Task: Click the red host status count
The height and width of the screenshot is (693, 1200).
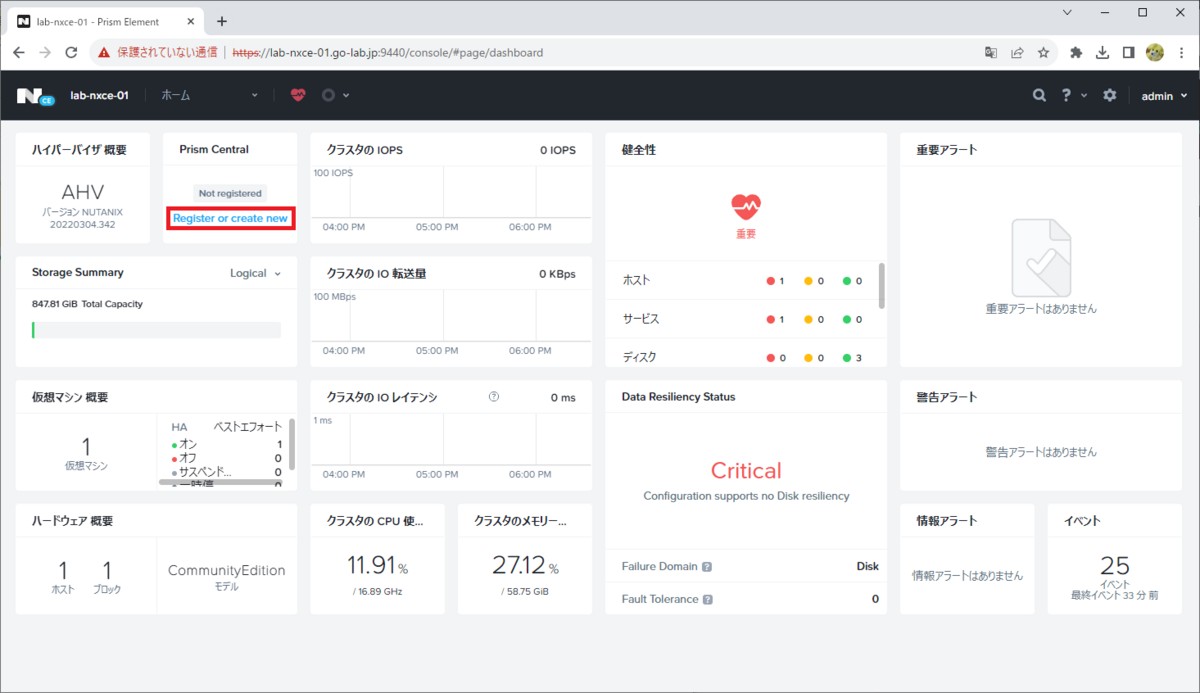Action: pyautogui.click(x=775, y=281)
